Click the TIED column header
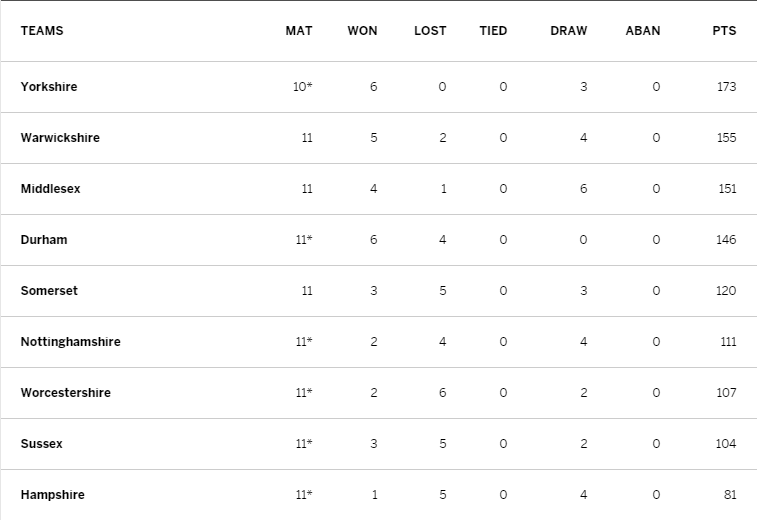 493,31
